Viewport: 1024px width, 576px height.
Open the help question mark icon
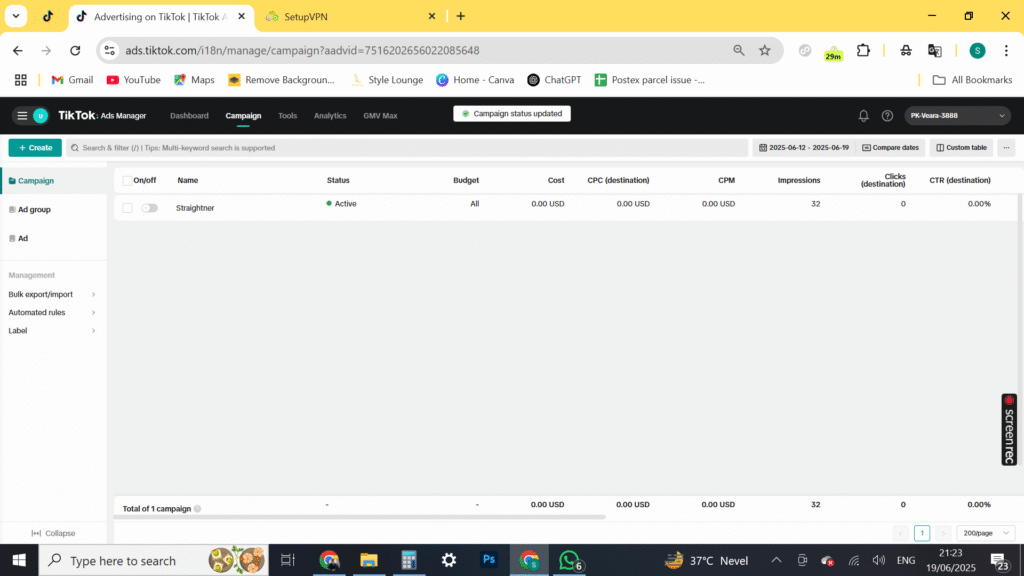[x=887, y=116]
